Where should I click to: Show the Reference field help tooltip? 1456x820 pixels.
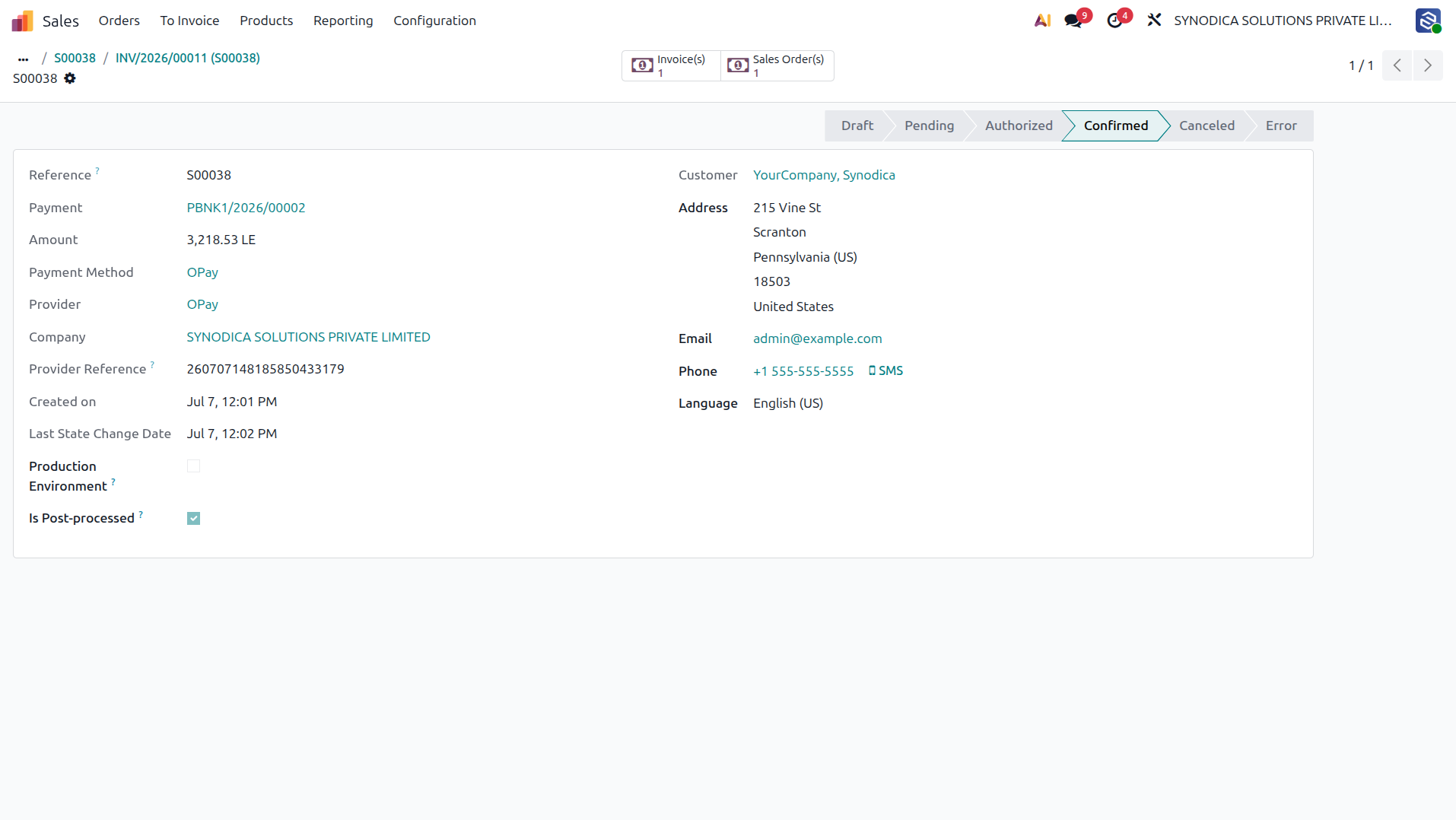pyautogui.click(x=97, y=170)
